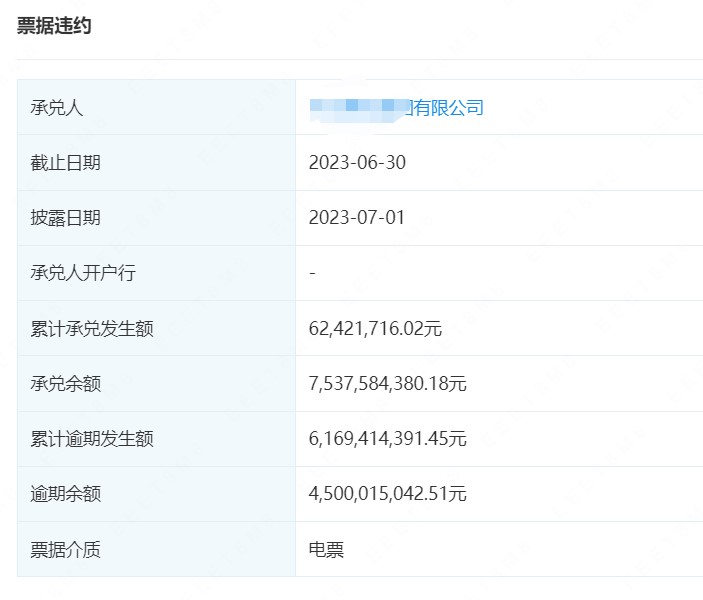Click the 披露日期 row label
The image size is (703, 600).
(66, 217)
